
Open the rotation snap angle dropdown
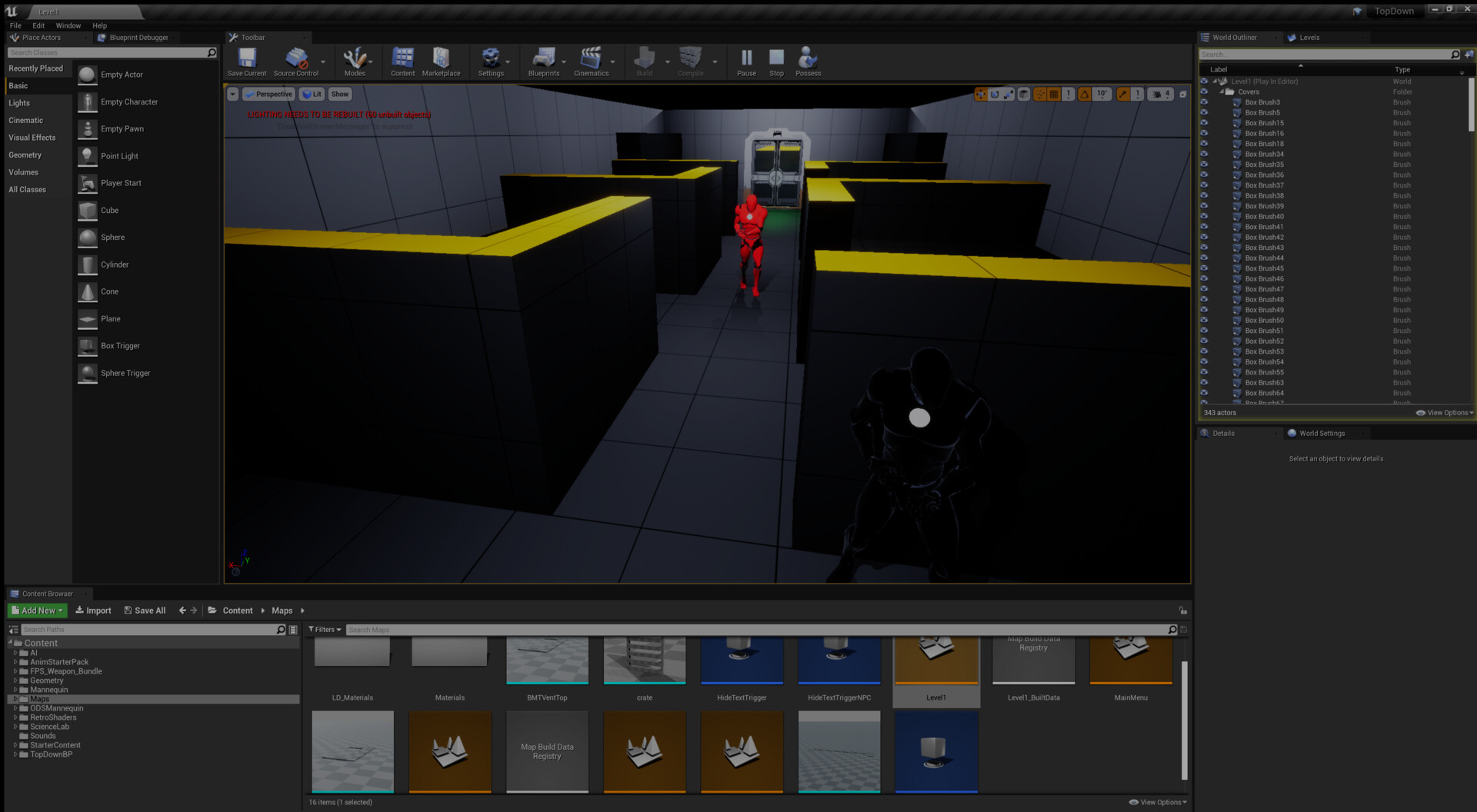pyautogui.click(x=1102, y=94)
